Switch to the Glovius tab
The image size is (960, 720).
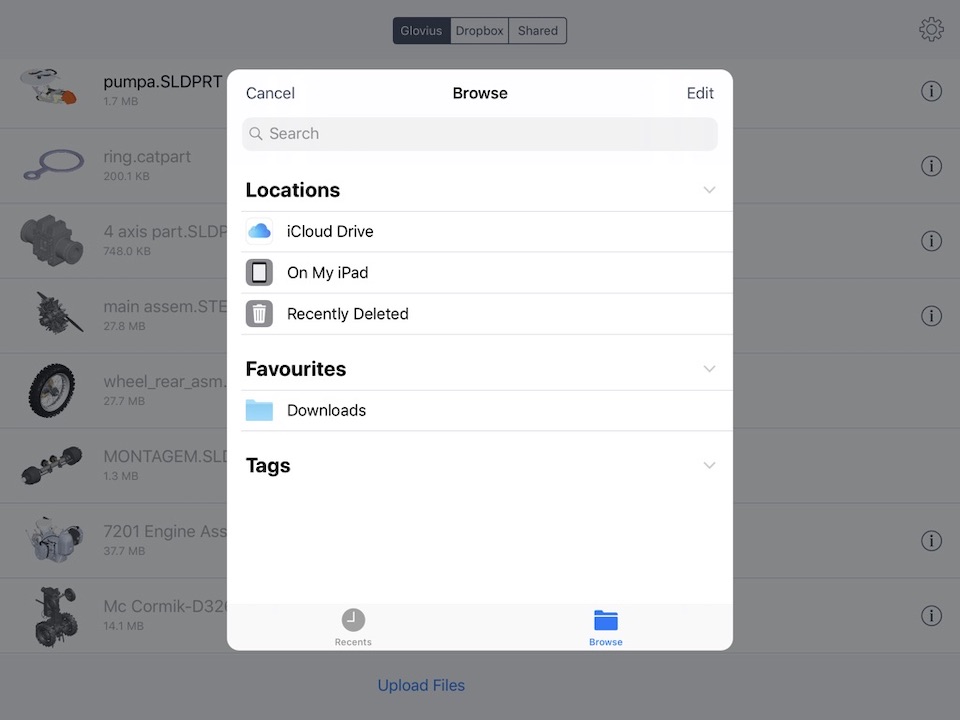click(421, 31)
